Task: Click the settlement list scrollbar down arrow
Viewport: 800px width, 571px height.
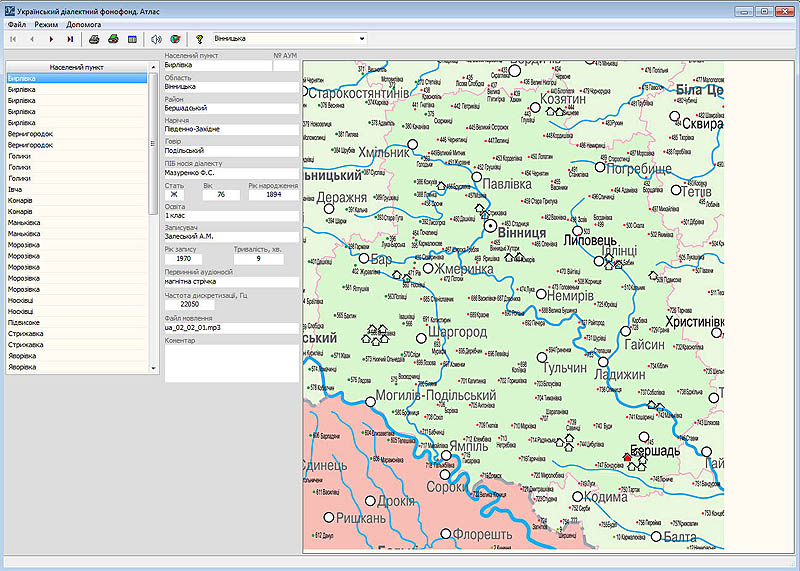Action: pyautogui.click(x=154, y=368)
